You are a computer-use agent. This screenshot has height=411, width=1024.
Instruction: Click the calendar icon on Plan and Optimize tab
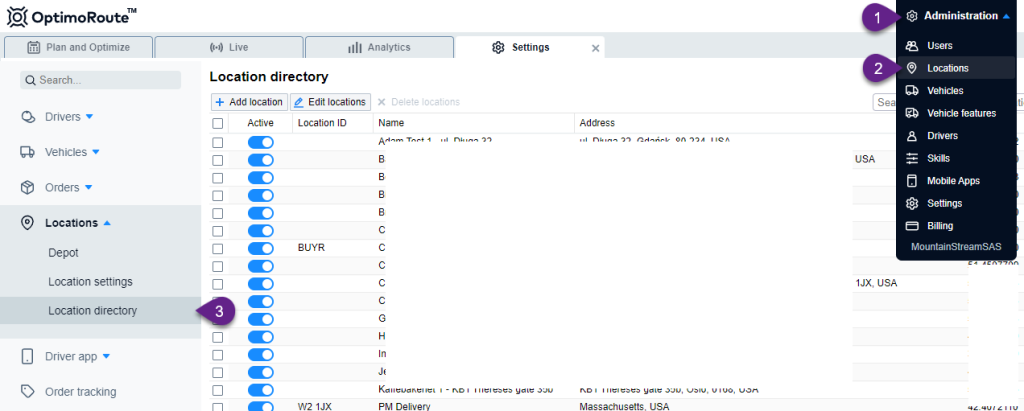(x=34, y=47)
